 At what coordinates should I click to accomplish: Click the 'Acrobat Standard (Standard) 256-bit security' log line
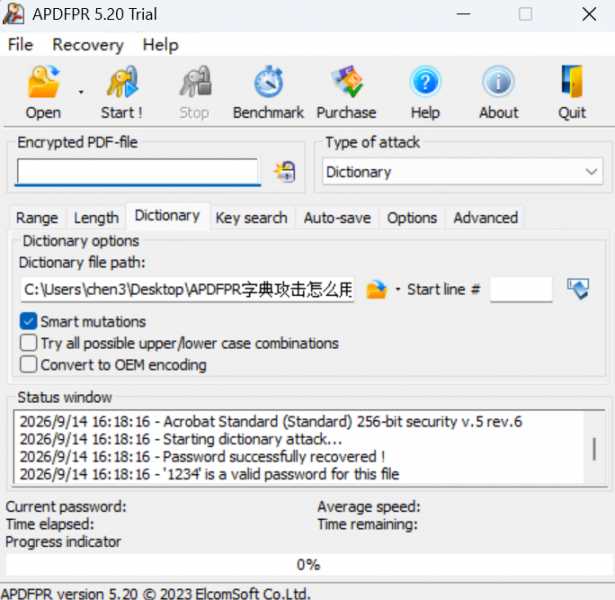271,422
